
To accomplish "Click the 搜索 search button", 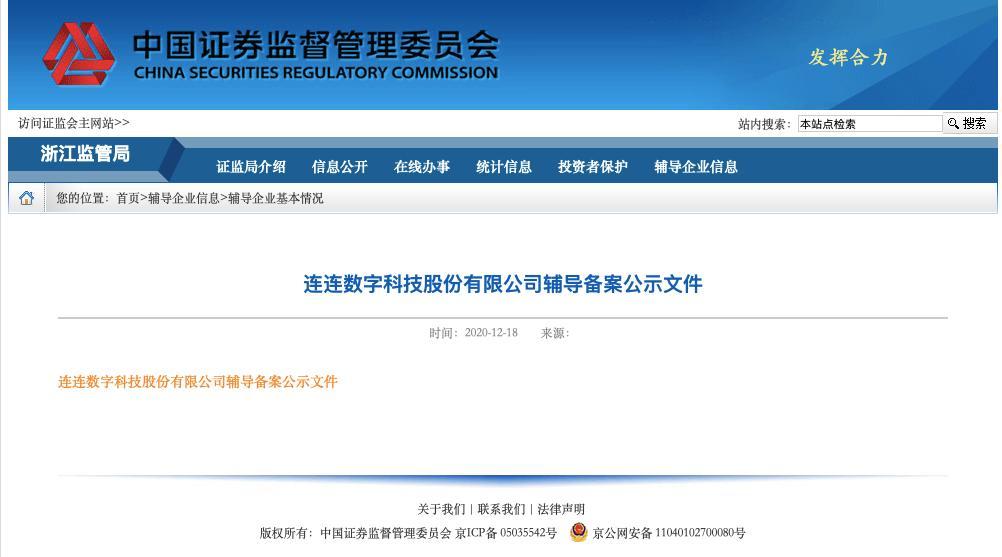I will click(968, 123).
